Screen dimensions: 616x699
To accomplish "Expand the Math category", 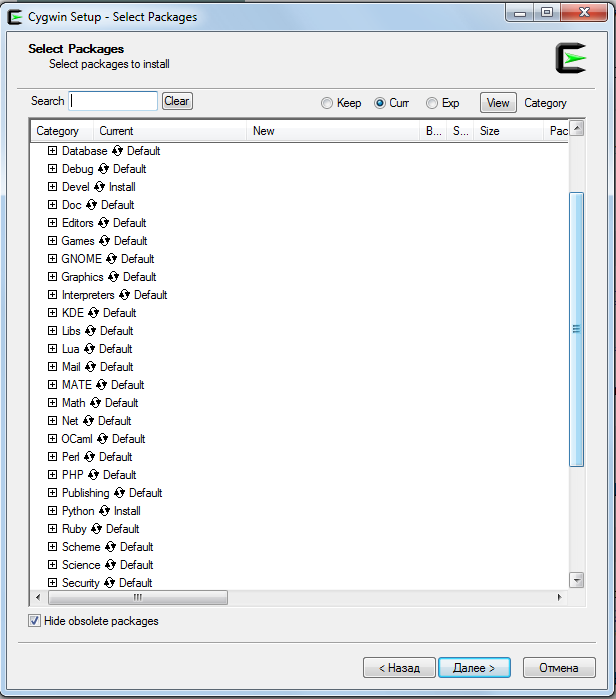I will (53, 403).
